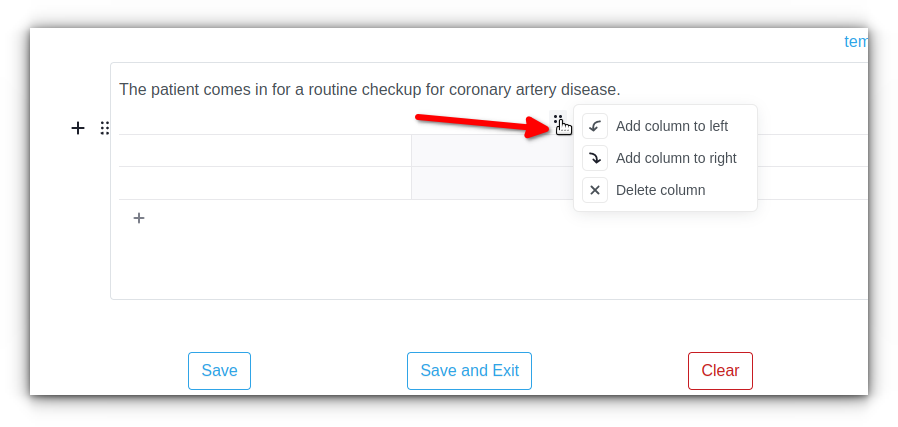Click the plus icon left of the block
This screenshot has width=898, height=427.
click(x=78, y=128)
